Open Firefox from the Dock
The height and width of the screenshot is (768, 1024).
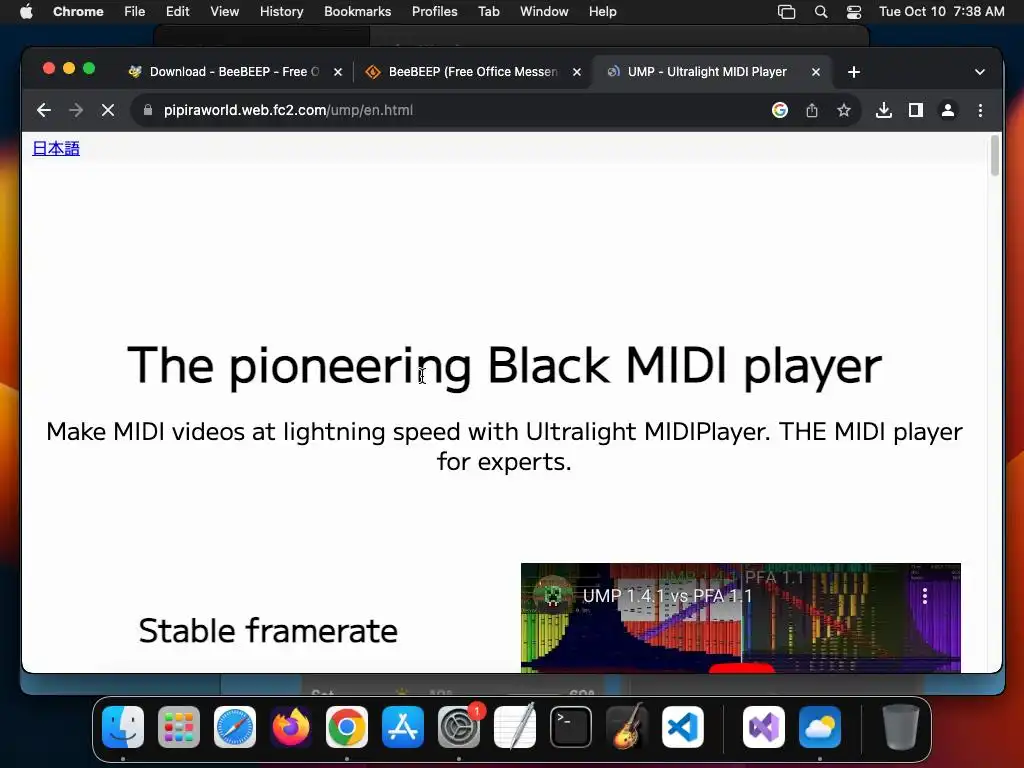click(291, 727)
